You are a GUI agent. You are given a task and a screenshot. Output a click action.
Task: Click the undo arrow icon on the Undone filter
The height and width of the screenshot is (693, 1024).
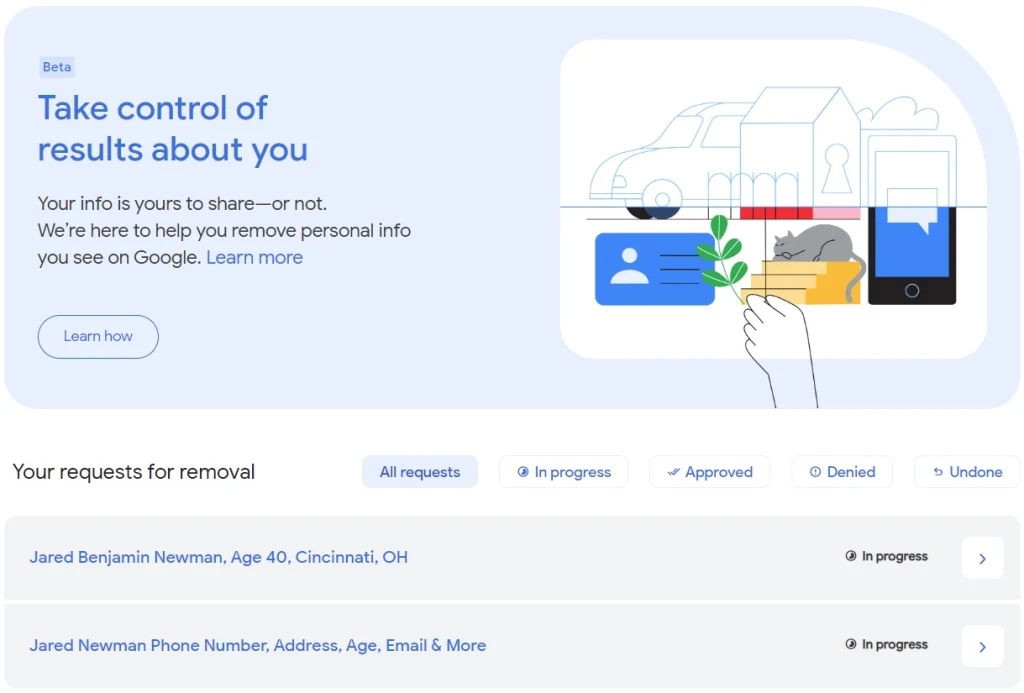(x=938, y=472)
